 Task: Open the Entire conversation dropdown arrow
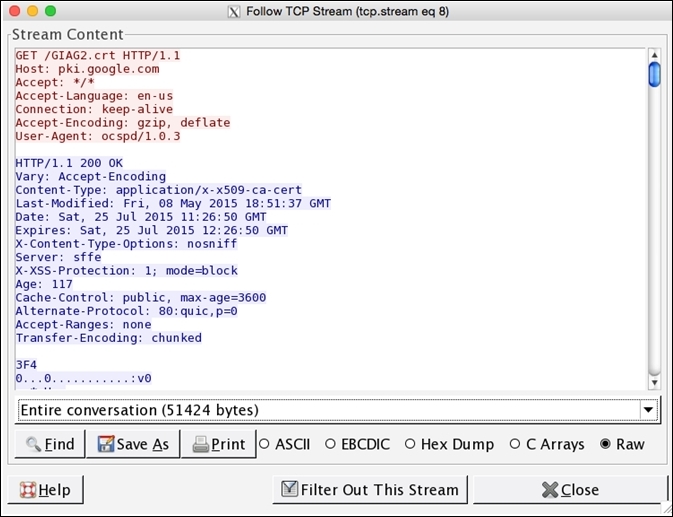(x=649, y=410)
